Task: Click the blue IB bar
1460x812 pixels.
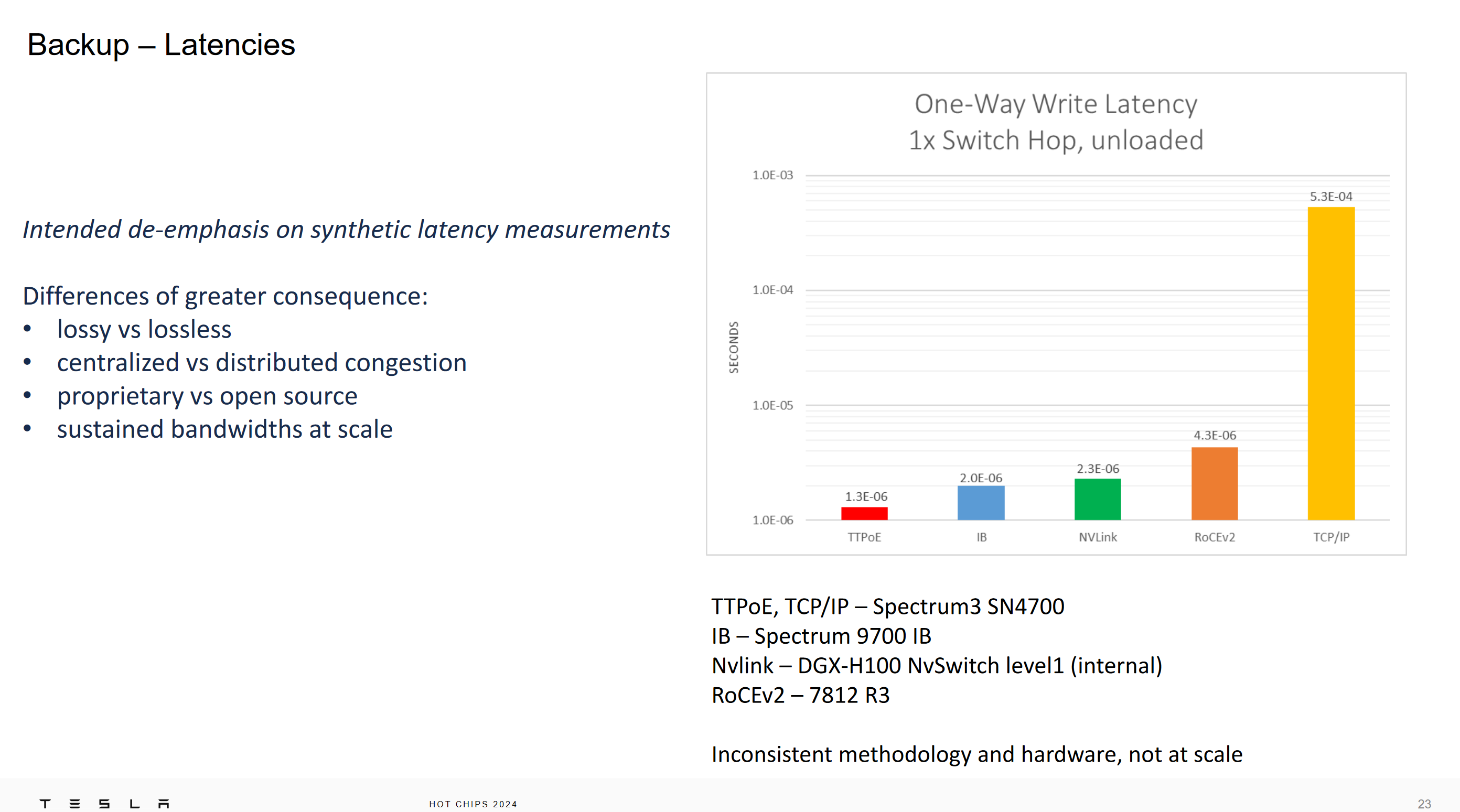Action: [981, 503]
